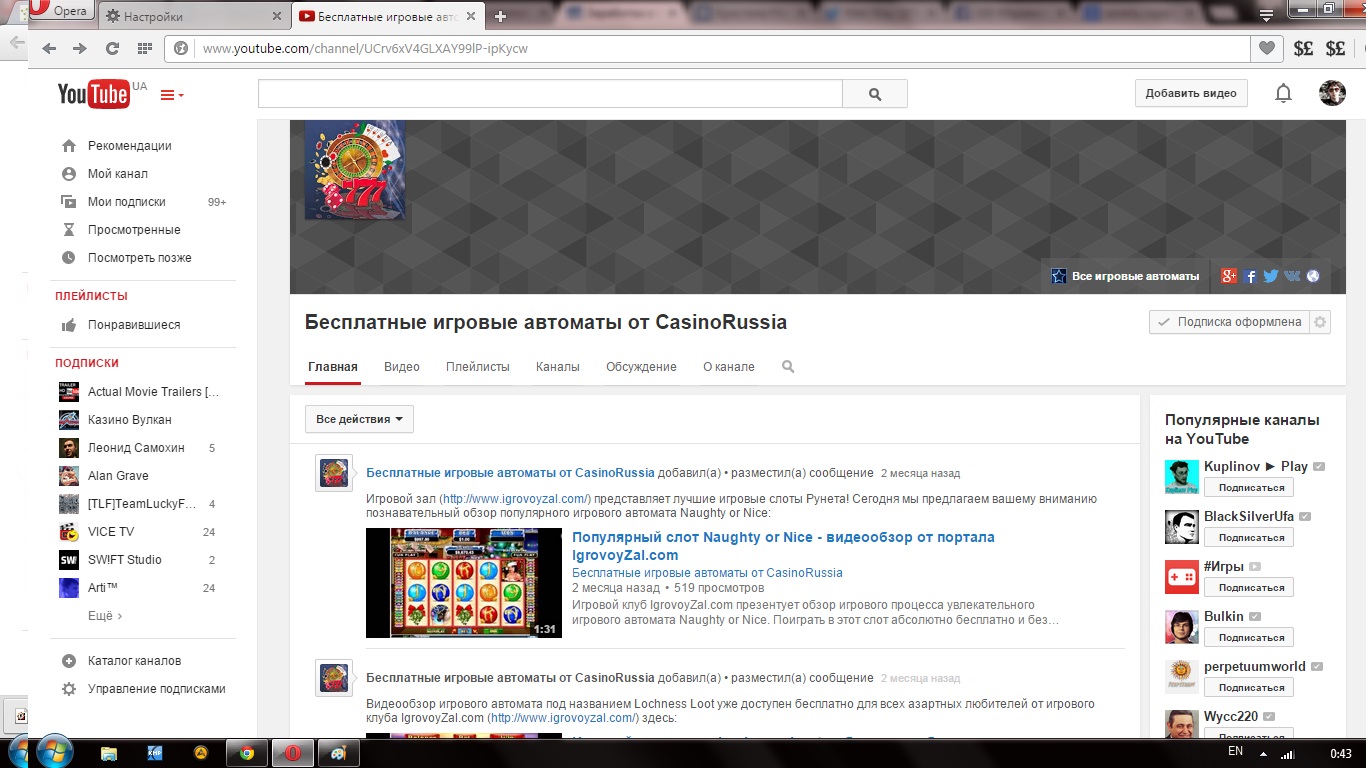Add page to bookmarks with heart icon

1266,48
